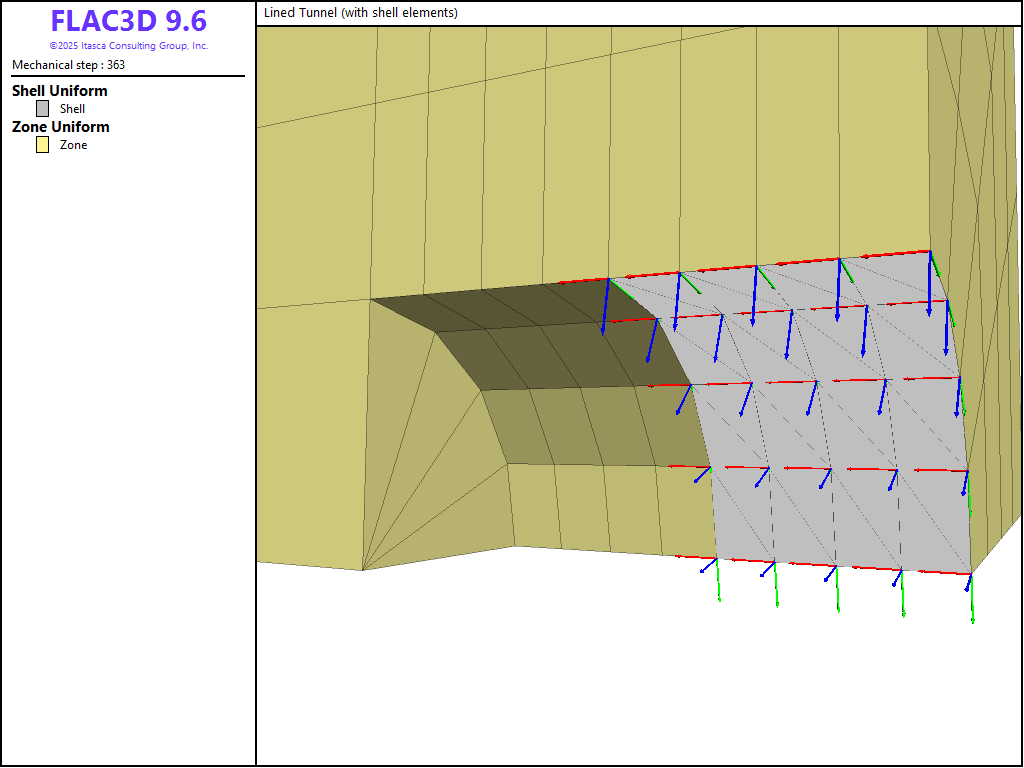Image resolution: width=1024 pixels, height=768 pixels.
Task: Click the bottom-right corner shell node axes
Action: (970, 573)
